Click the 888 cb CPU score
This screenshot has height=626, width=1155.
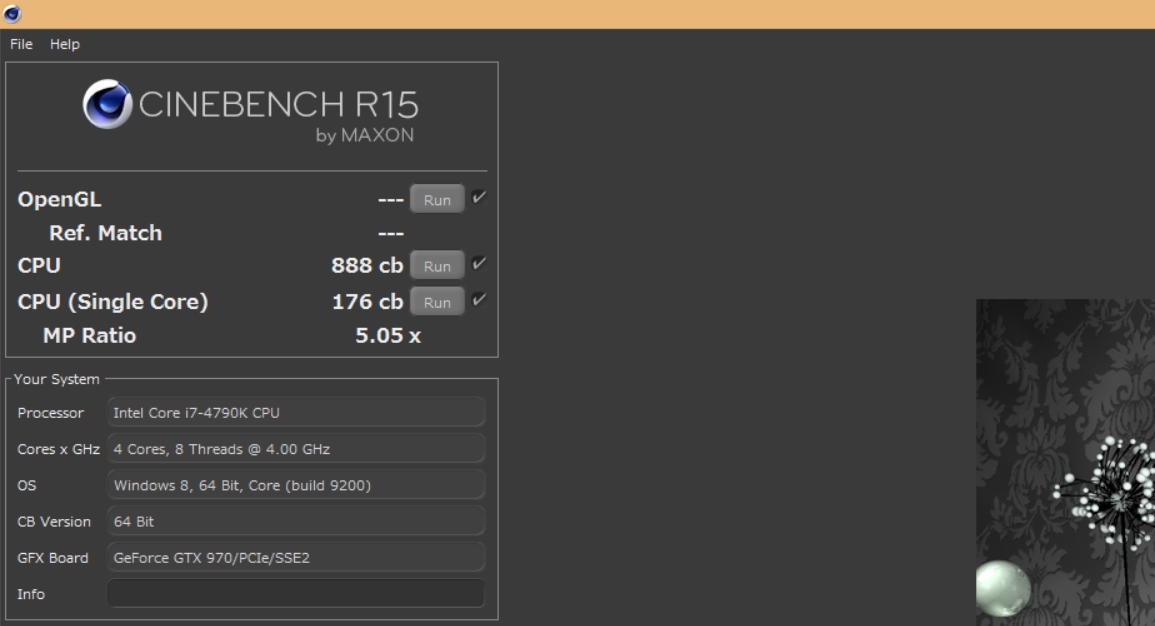tap(367, 265)
